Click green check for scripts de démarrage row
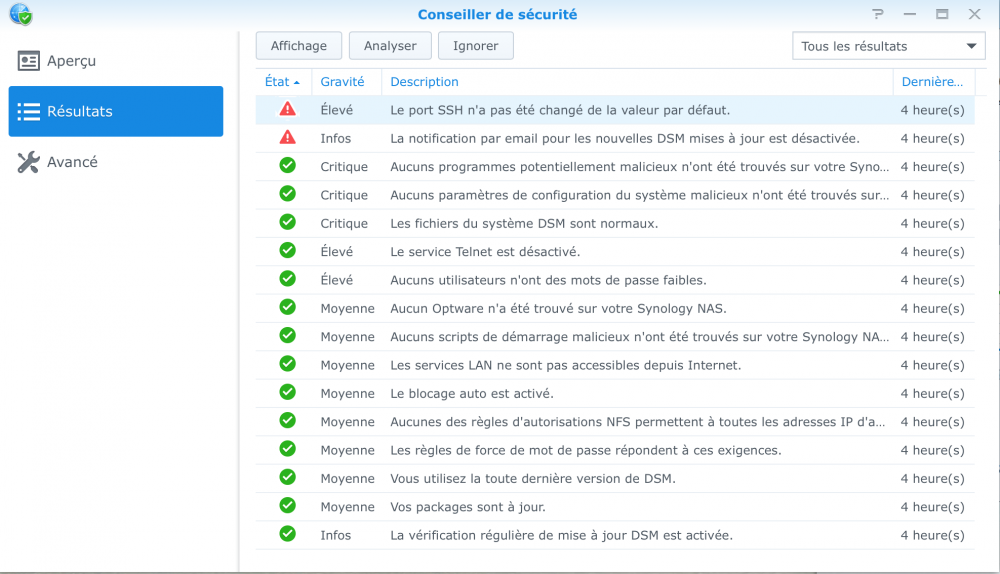The width and height of the screenshot is (1000, 574). pos(288,335)
